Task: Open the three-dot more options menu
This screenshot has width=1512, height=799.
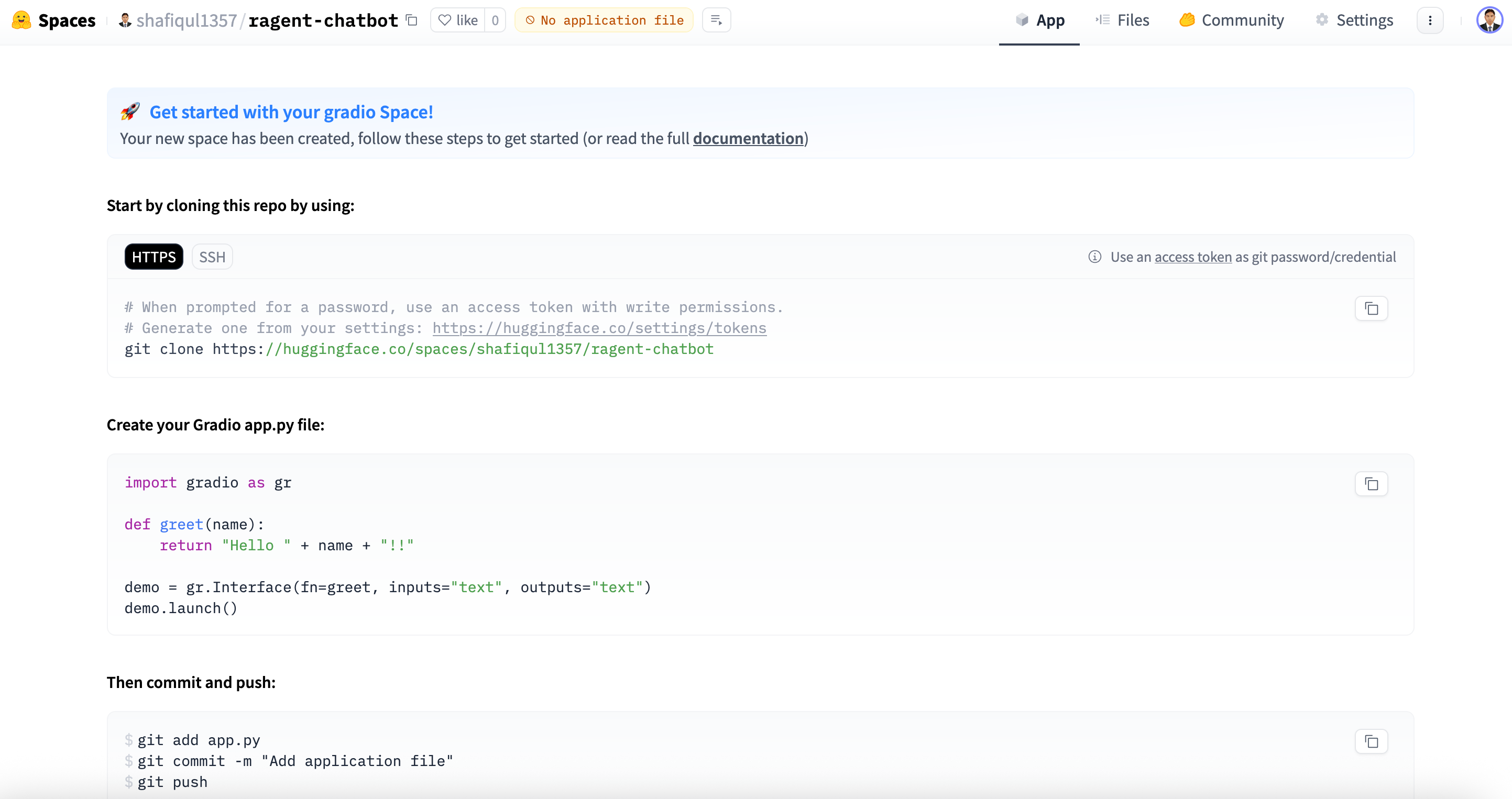Action: (x=1430, y=20)
